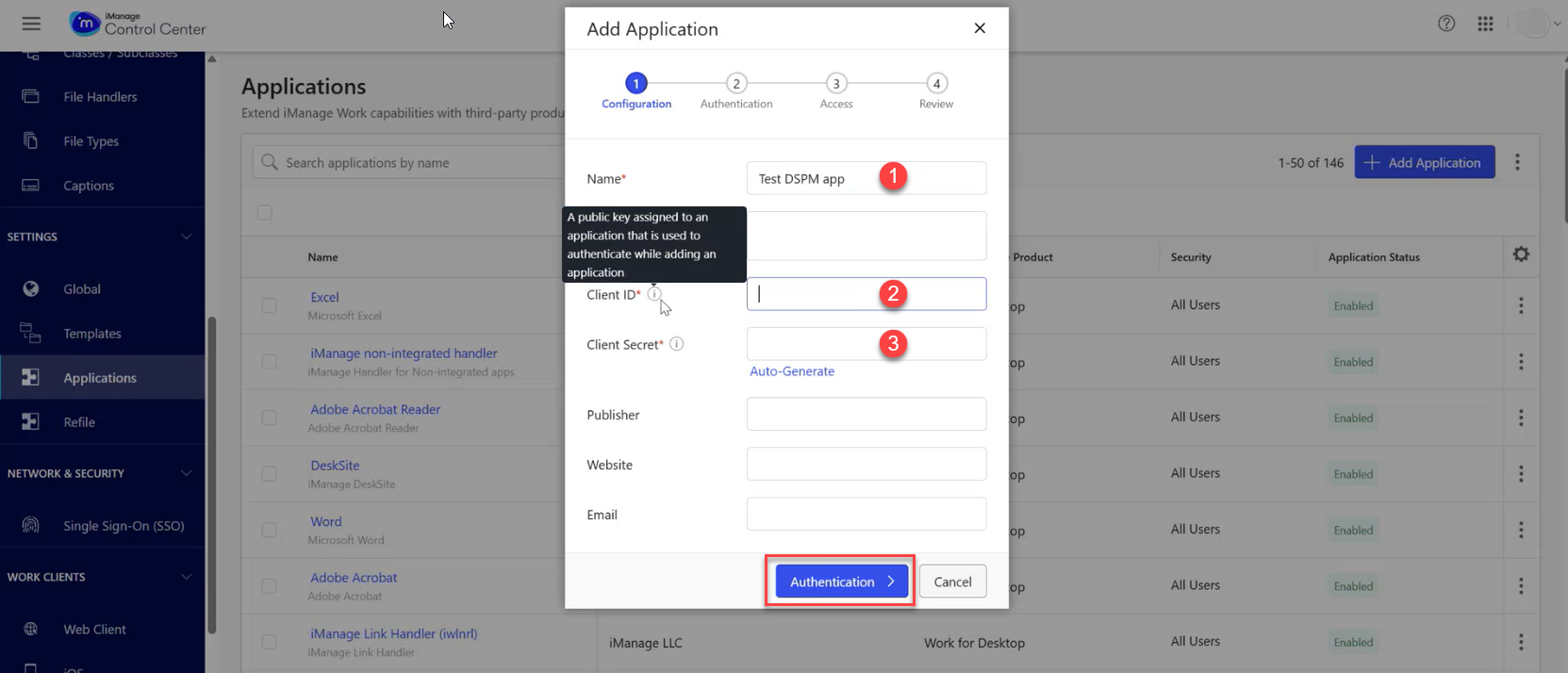
Task: Collapse the Network & Security section
Action: [186, 473]
